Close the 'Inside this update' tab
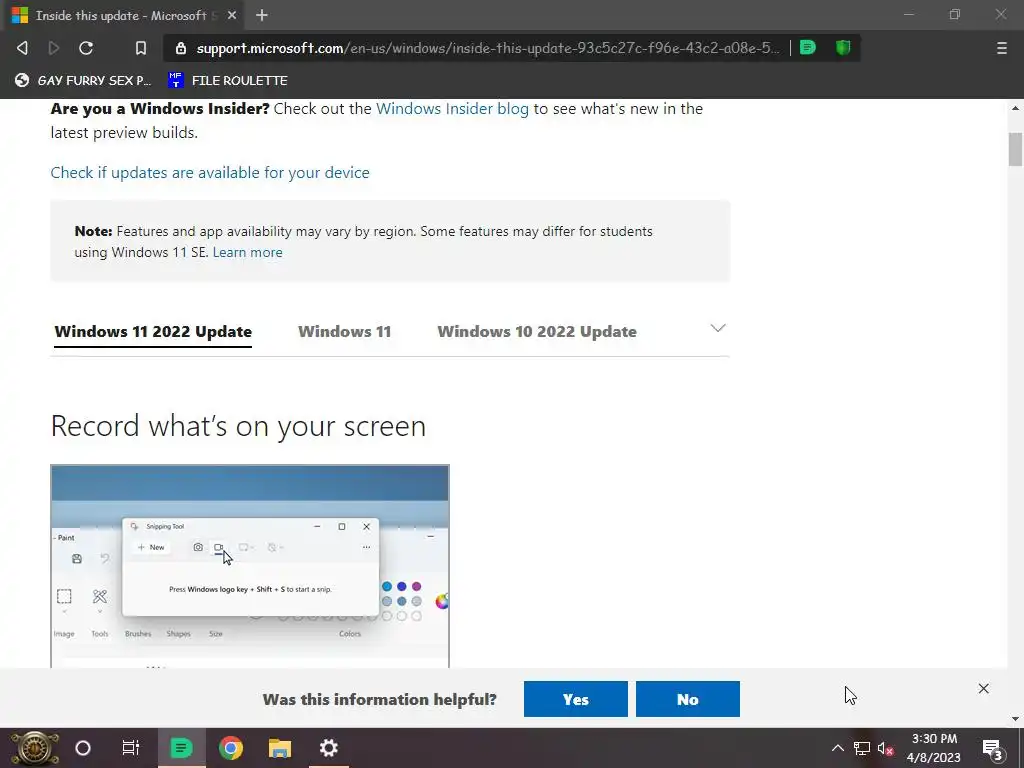The width and height of the screenshot is (1024, 768). (232, 15)
